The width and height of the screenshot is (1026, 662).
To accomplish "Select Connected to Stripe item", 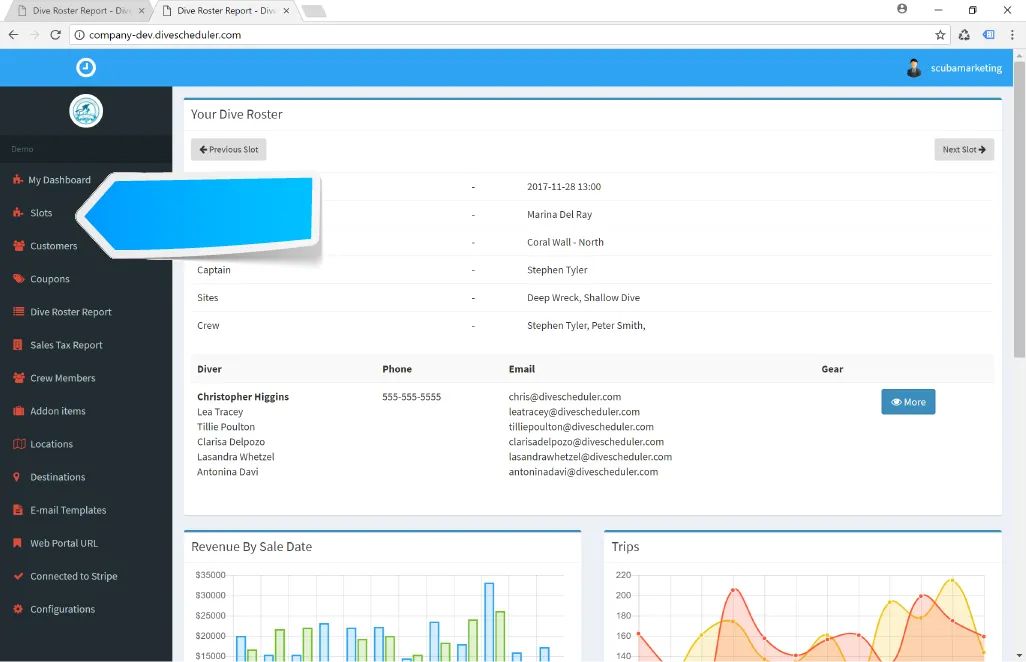I will click(74, 576).
